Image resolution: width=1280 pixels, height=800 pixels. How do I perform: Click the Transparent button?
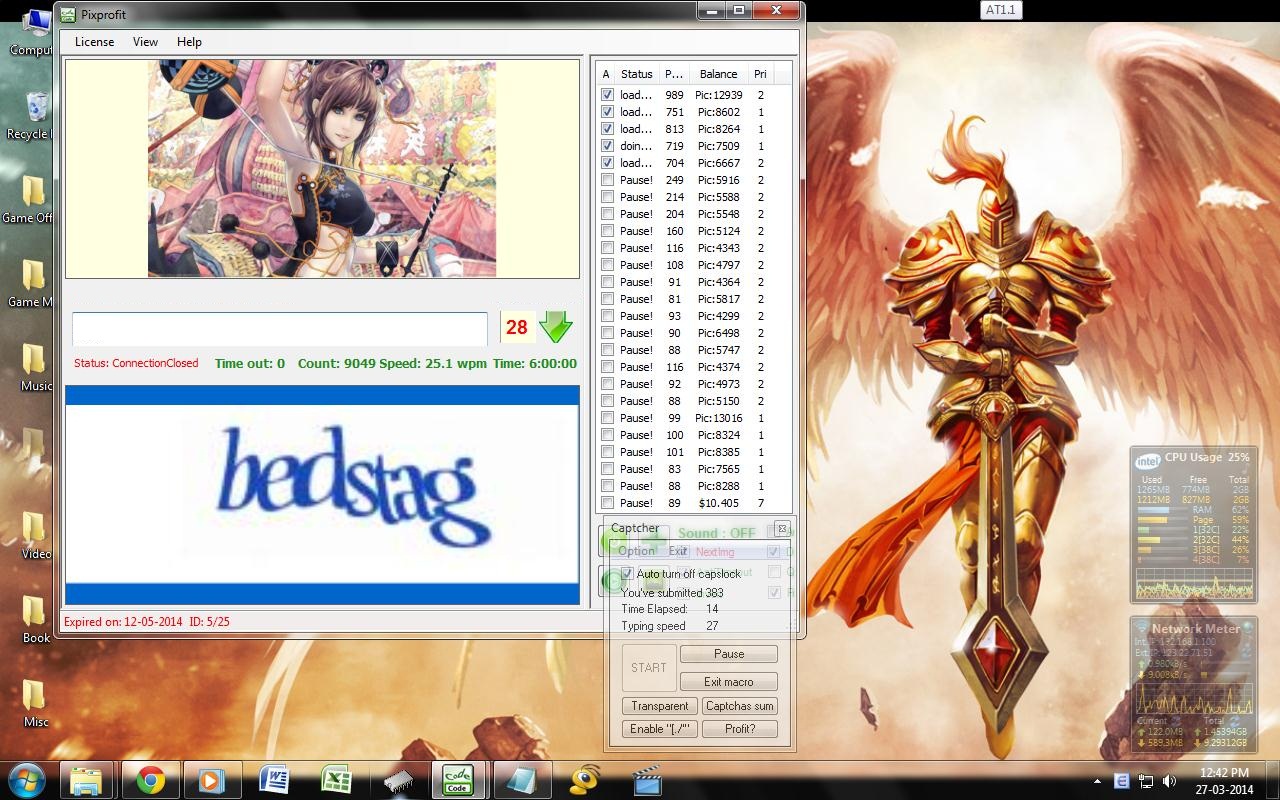[660, 706]
